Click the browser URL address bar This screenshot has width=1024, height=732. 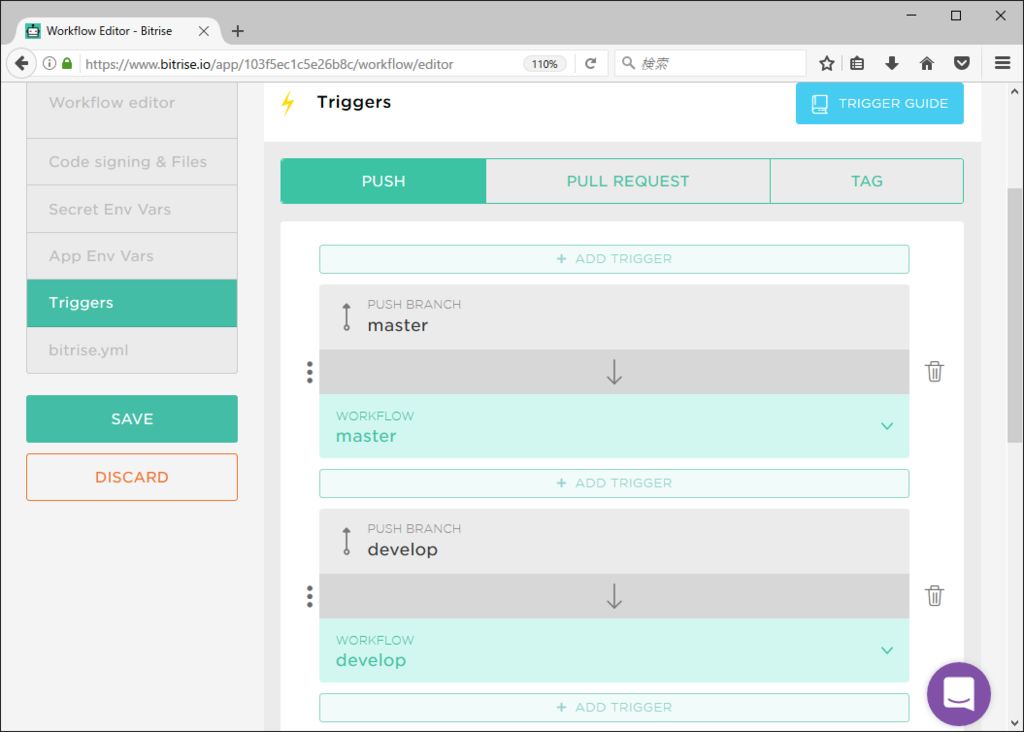300,64
